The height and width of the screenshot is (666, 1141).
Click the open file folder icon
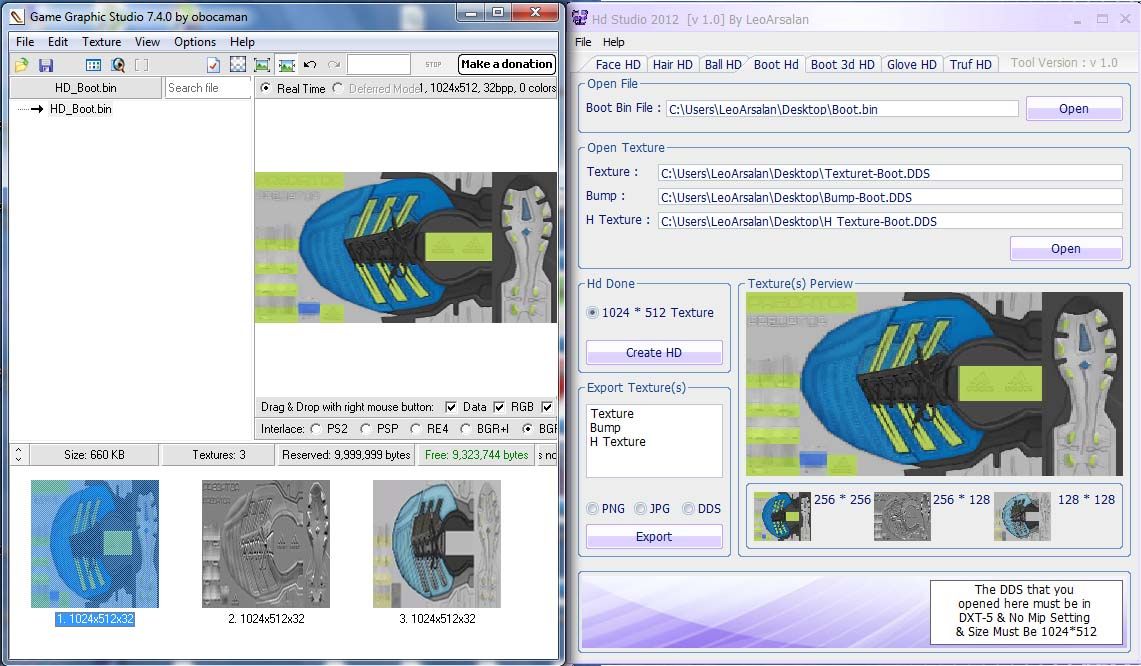pos(21,65)
